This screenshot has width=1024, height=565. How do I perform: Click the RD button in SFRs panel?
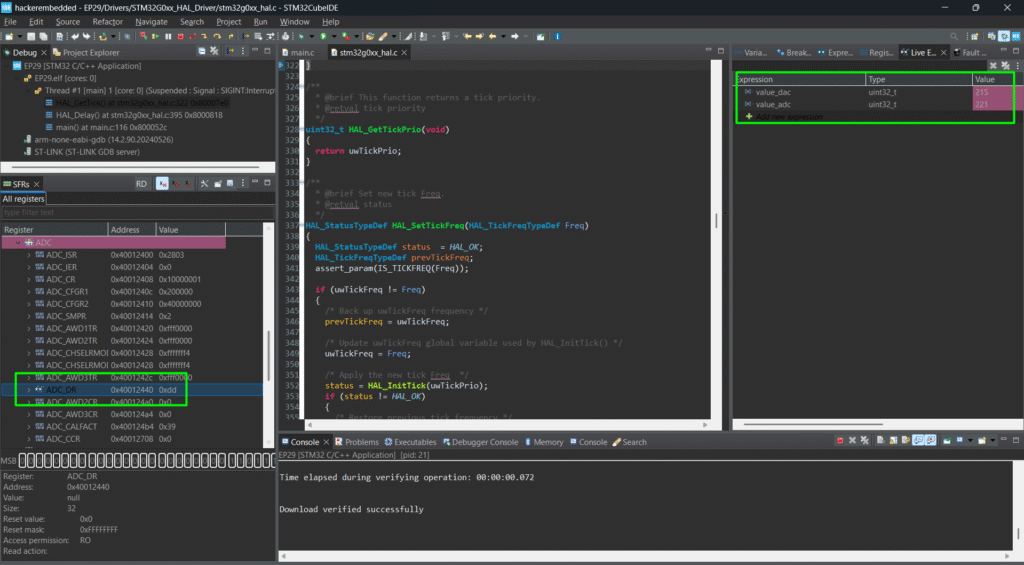(x=142, y=184)
